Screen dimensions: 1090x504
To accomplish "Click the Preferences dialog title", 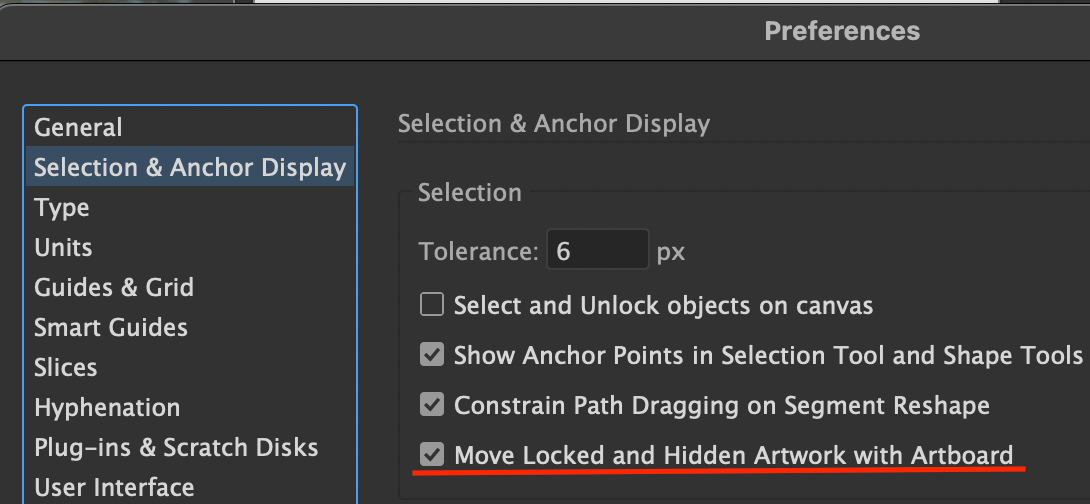I will (x=842, y=31).
